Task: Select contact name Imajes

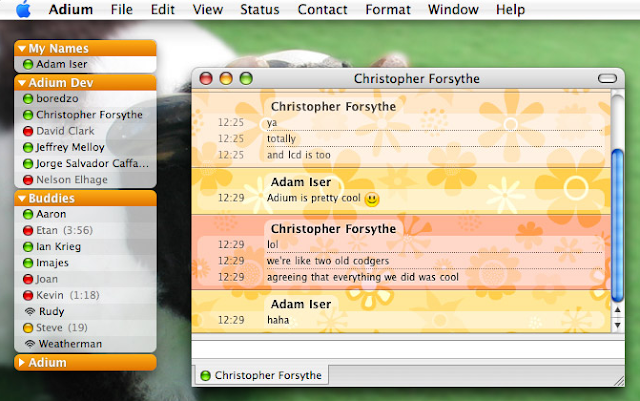Action: (x=52, y=263)
